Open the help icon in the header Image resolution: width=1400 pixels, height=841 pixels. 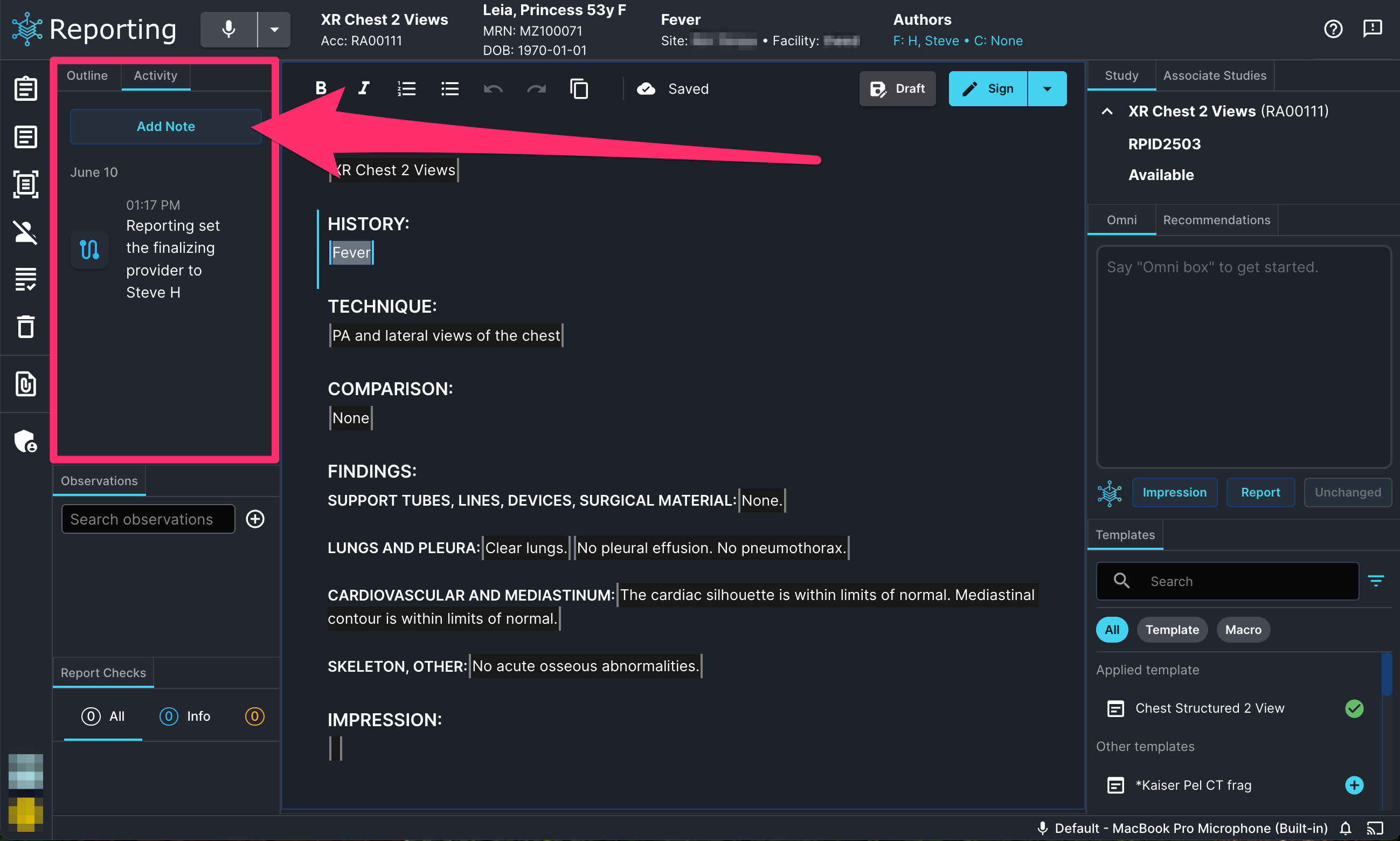(x=1333, y=29)
